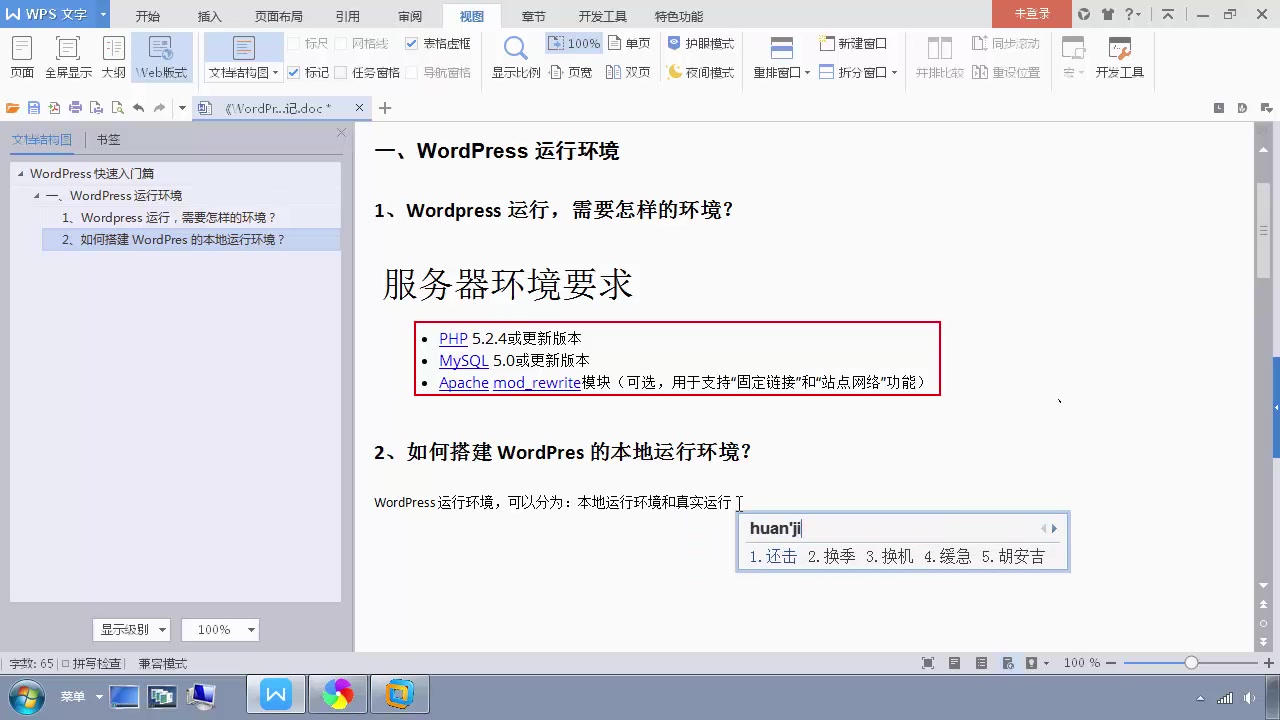Follow the Apache hyperlink
Image resolution: width=1280 pixels, height=720 pixels.
(x=464, y=382)
